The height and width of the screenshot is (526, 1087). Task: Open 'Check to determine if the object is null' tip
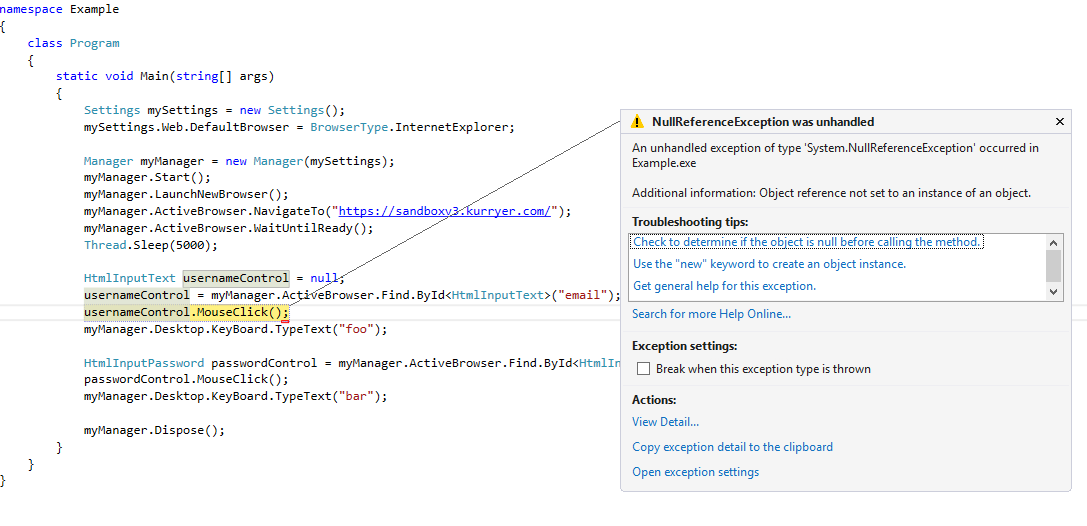[x=806, y=242]
